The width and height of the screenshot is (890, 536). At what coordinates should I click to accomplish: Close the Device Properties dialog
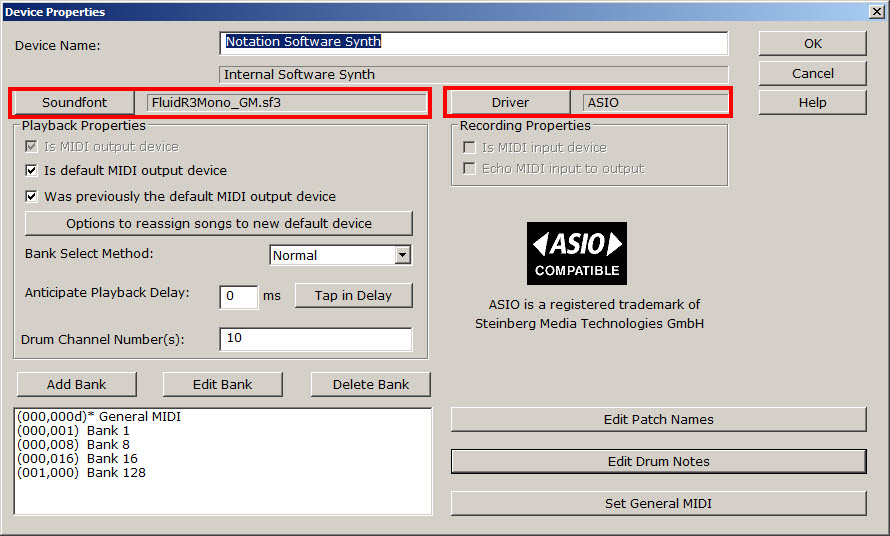[876, 12]
